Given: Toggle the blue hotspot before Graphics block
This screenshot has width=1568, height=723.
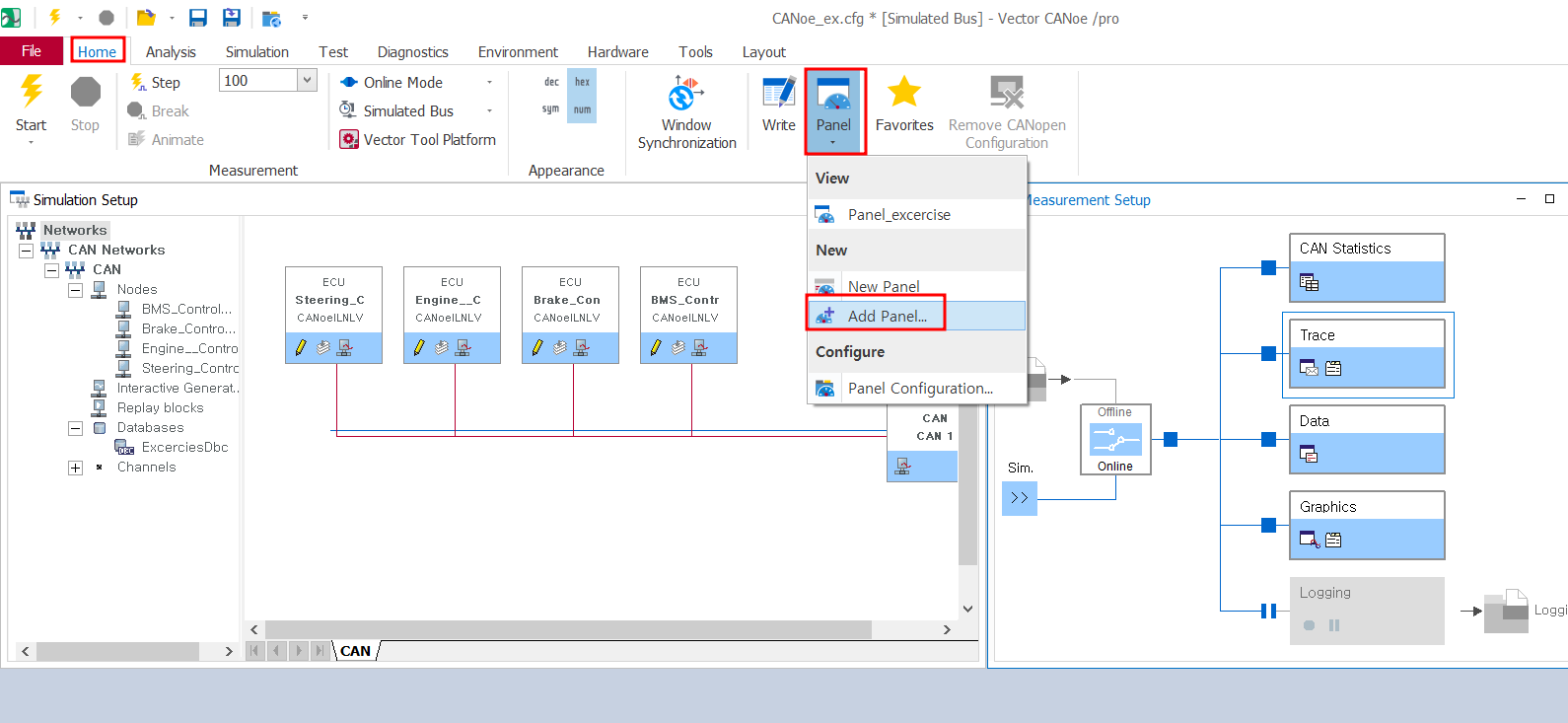Looking at the screenshot, I should (1269, 525).
